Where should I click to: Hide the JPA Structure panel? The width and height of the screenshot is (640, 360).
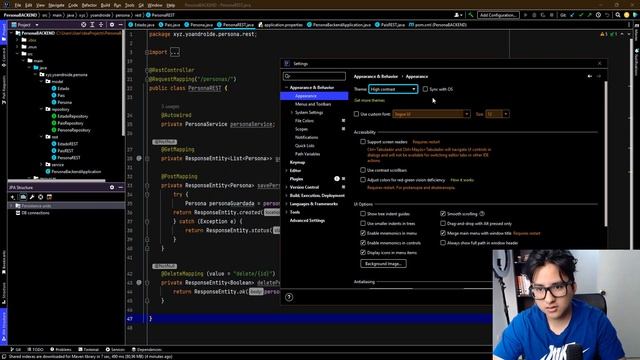[120, 187]
